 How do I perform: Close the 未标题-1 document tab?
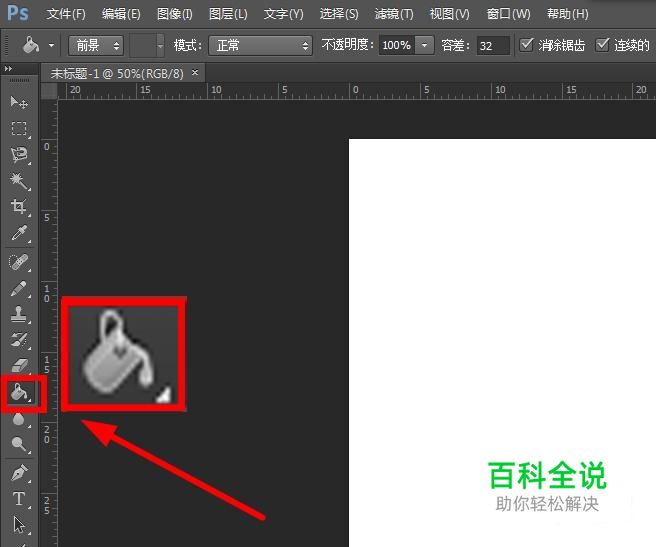[x=195, y=72]
